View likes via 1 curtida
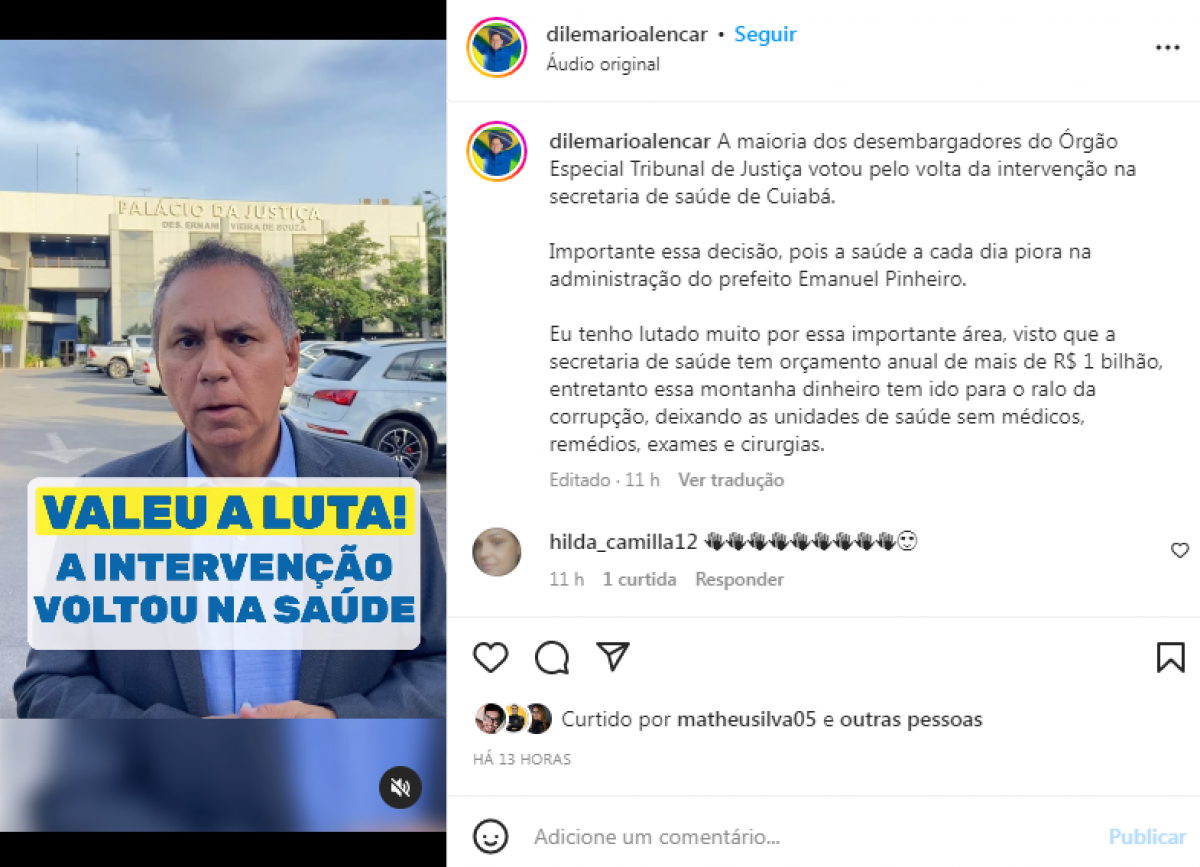The width and height of the screenshot is (1200, 867). pos(639,579)
